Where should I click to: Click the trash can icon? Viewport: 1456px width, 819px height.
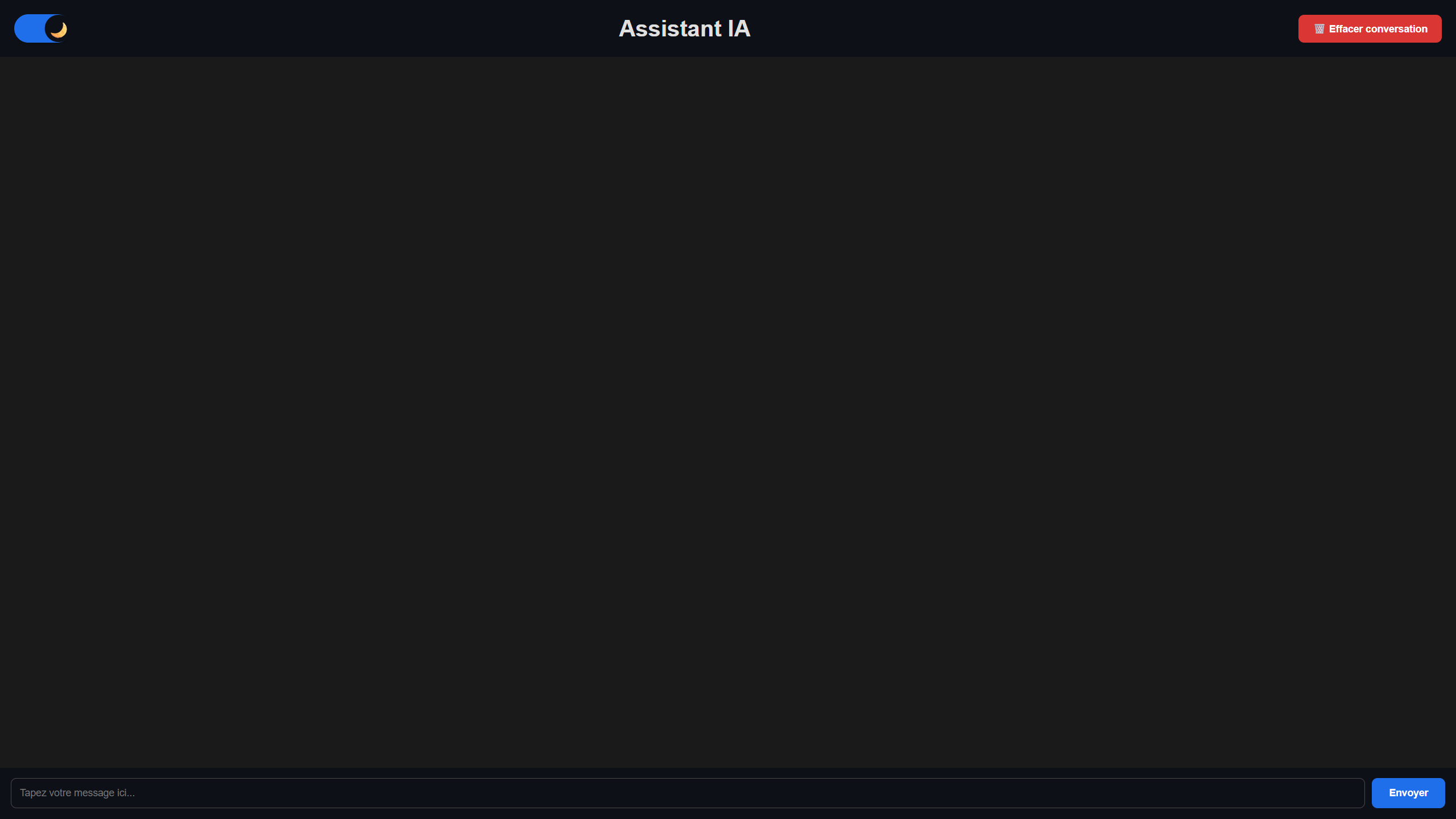tap(1319, 28)
